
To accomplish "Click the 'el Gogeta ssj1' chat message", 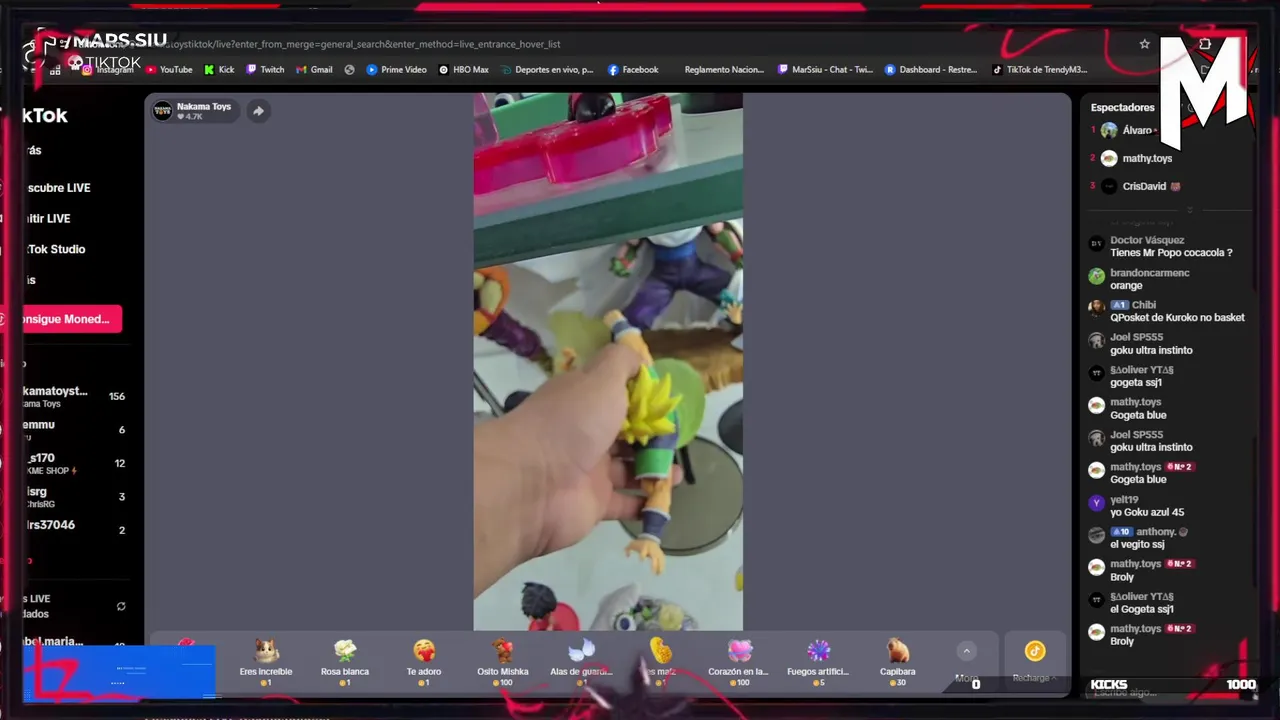I will (x=1142, y=609).
